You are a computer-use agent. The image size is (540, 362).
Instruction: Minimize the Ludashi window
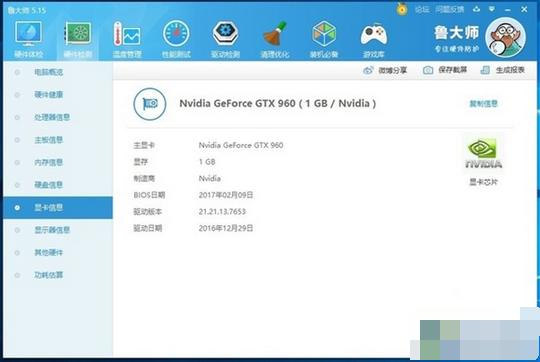click(x=508, y=10)
